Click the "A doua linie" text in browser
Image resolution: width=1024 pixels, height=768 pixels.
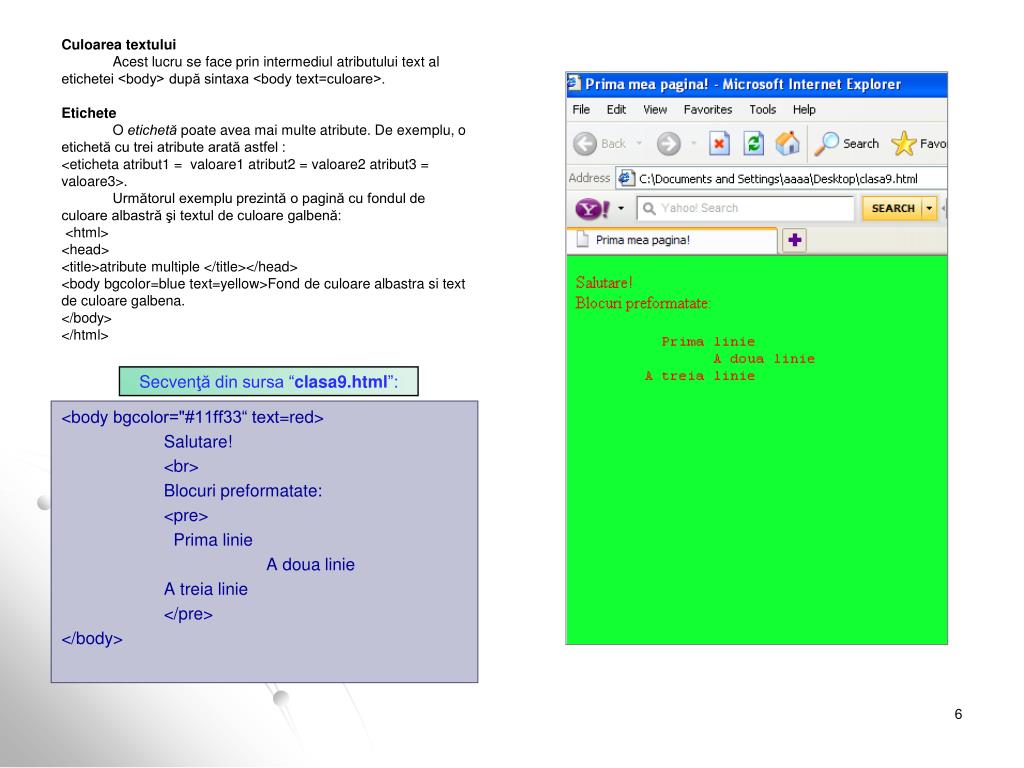pos(764,359)
